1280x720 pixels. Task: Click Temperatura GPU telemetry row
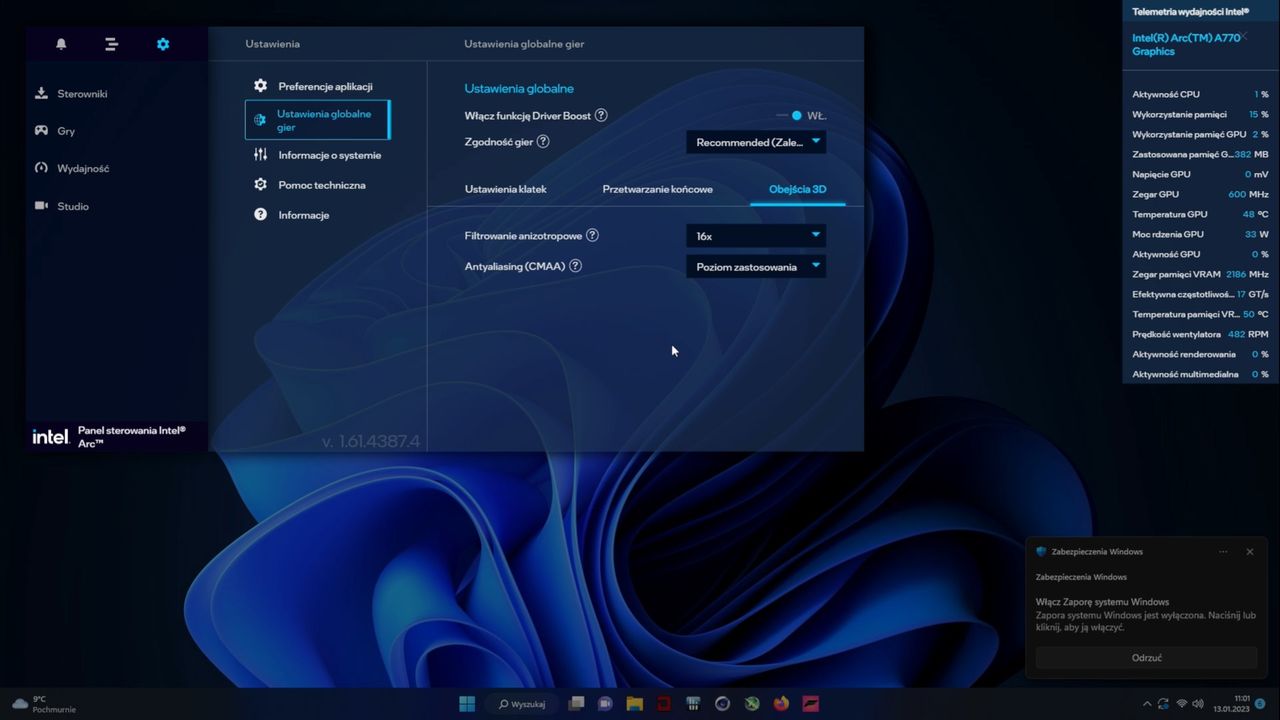point(1200,214)
